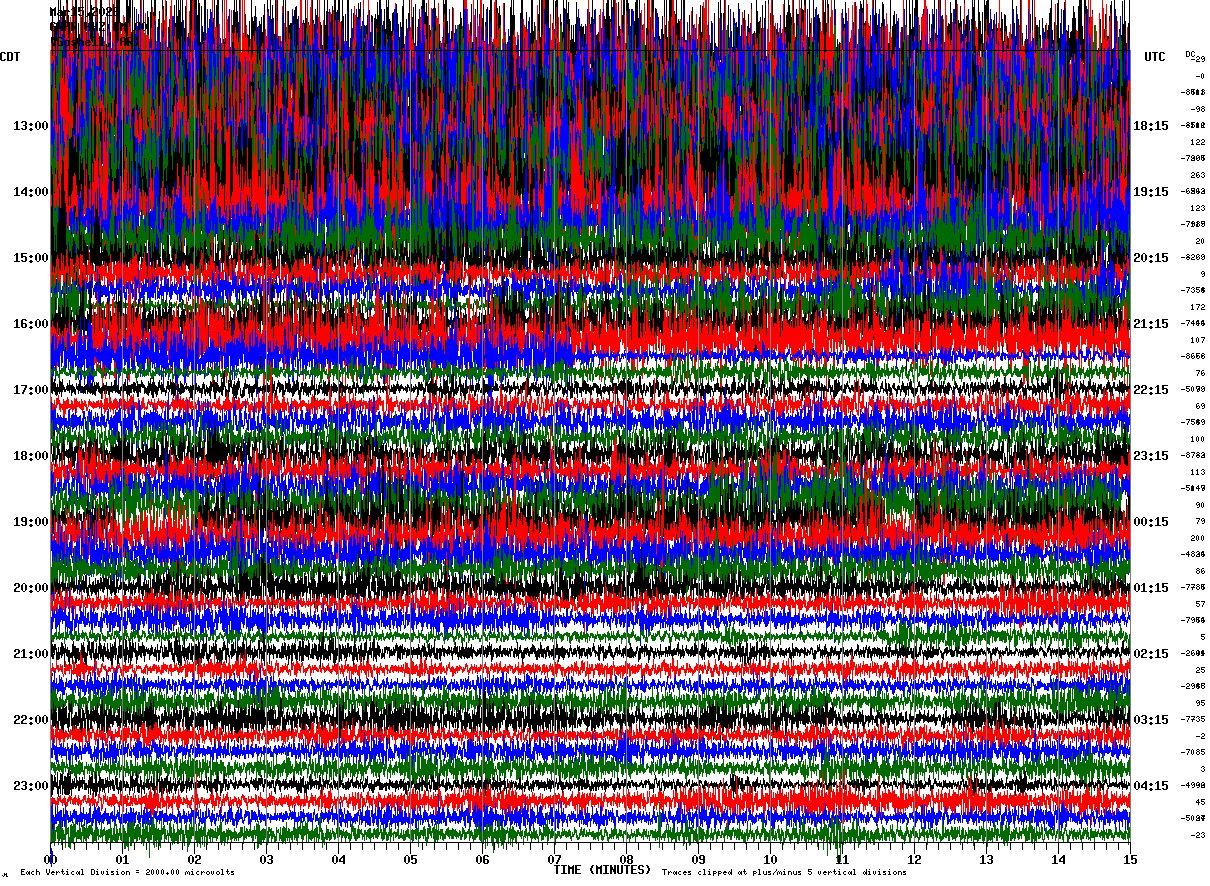The image size is (1210, 886).
Task: Click minute 02 on the time axis
Action: [195, 859]
